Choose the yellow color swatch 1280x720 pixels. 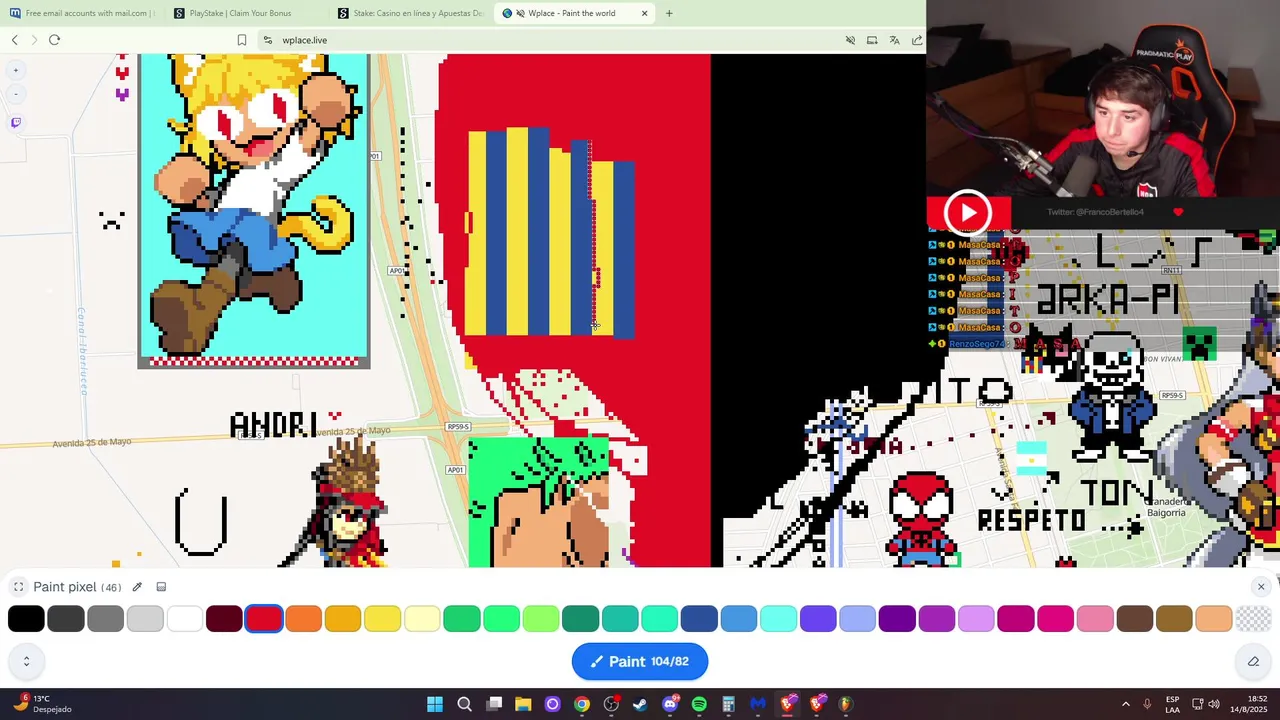(x=383, y=619)
